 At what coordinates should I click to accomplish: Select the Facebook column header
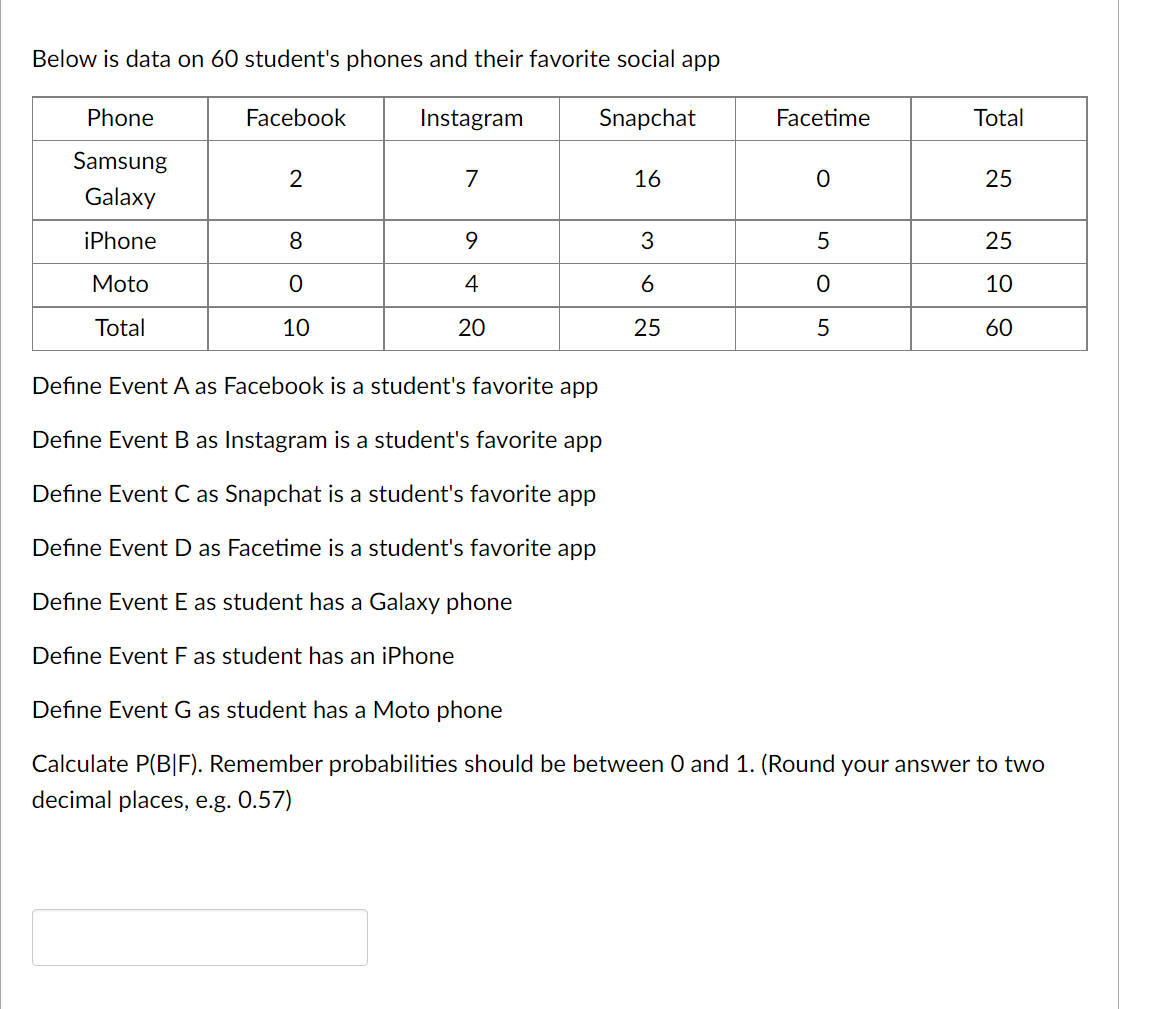pos(295,118)
